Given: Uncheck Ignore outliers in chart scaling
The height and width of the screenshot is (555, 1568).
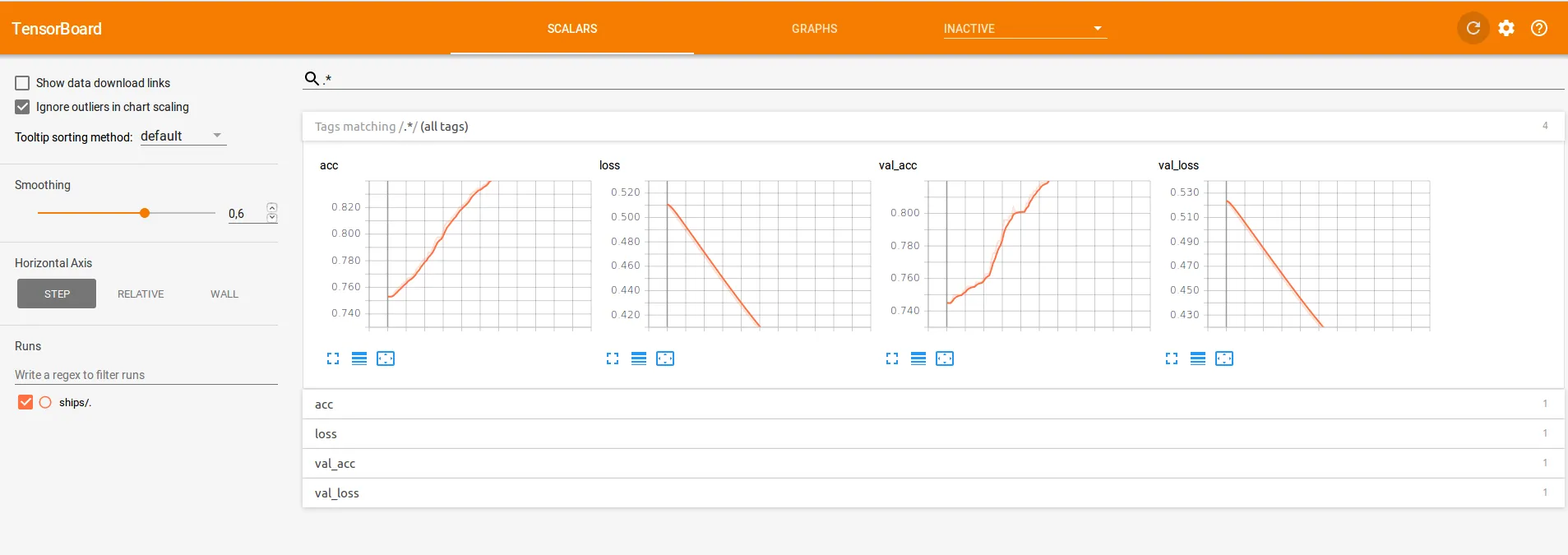Looking at the screenshot, I should [22, 107].
